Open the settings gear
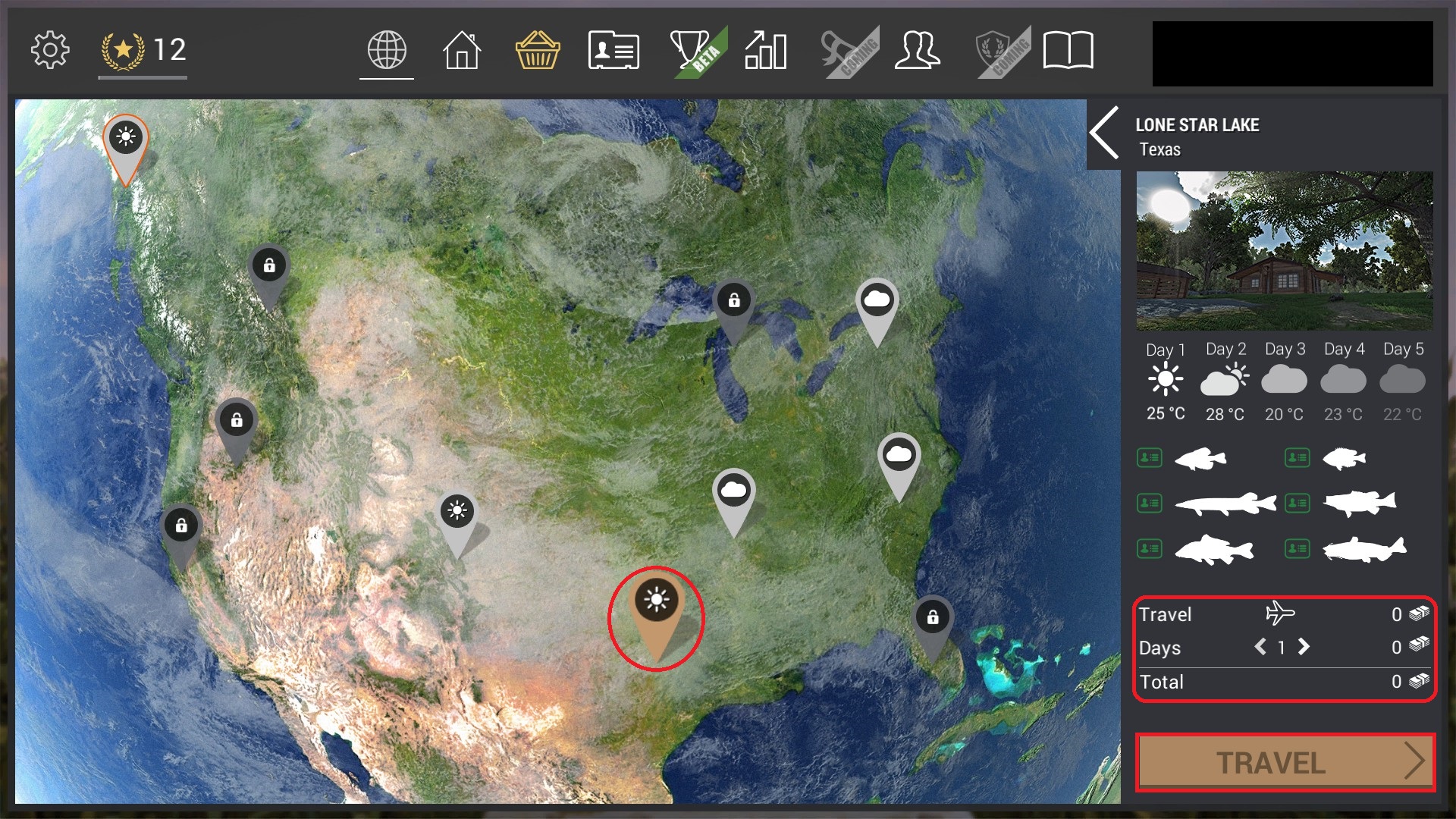The height and width of the screenshot is (819, 1456). click(x=50, y=50)
